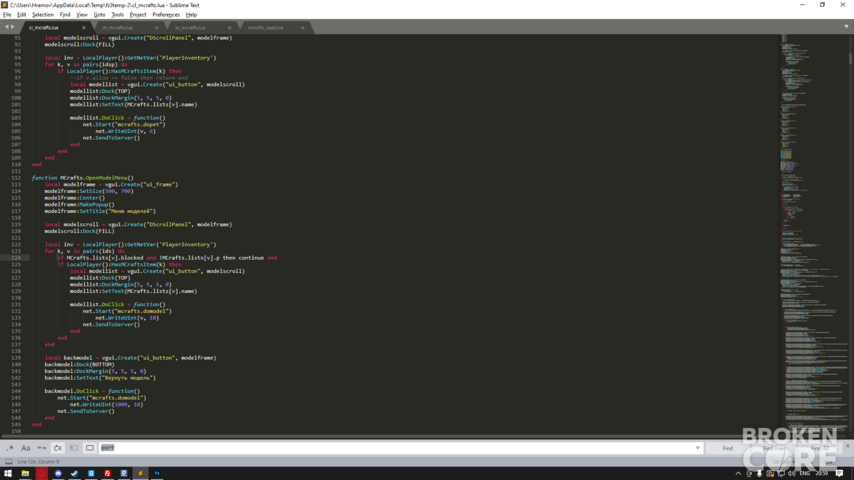Open Photoshop from taskbar

coord(157,473)
